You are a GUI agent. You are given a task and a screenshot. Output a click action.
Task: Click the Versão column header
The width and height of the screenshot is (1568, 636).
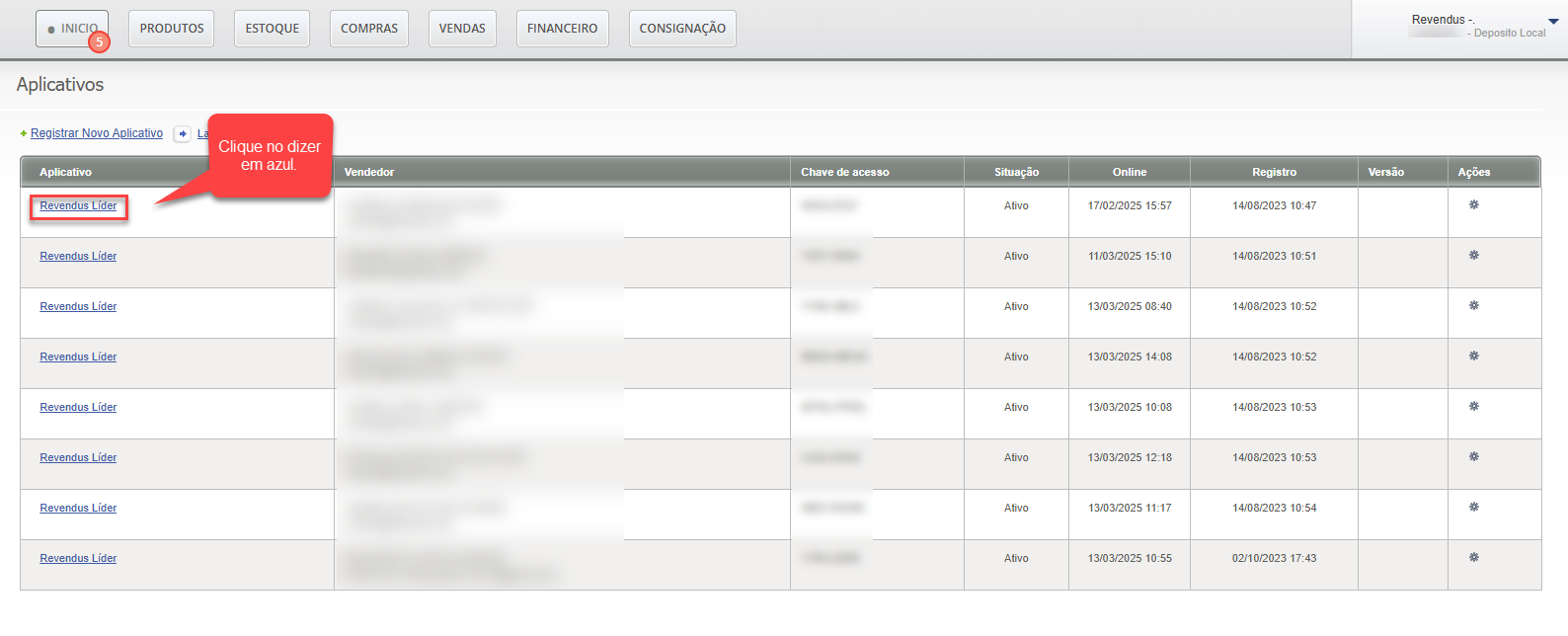[x=1386, y=172]
